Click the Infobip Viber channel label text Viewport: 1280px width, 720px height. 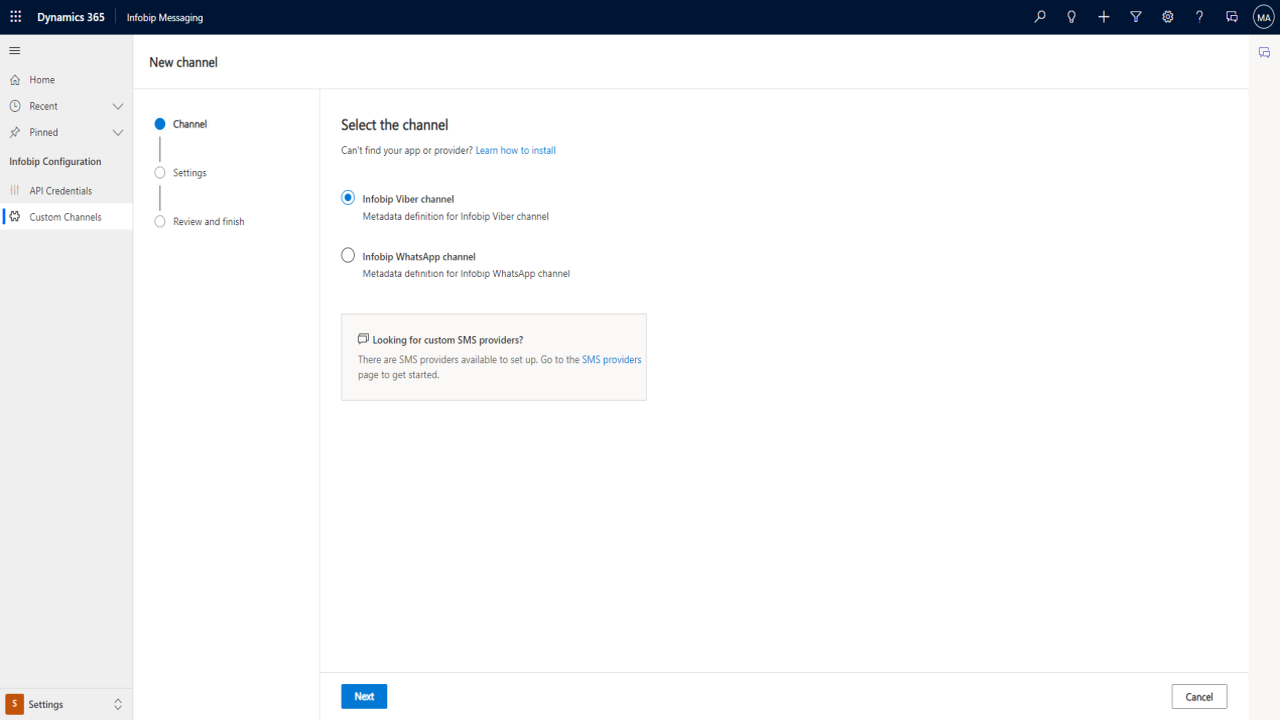408,199
